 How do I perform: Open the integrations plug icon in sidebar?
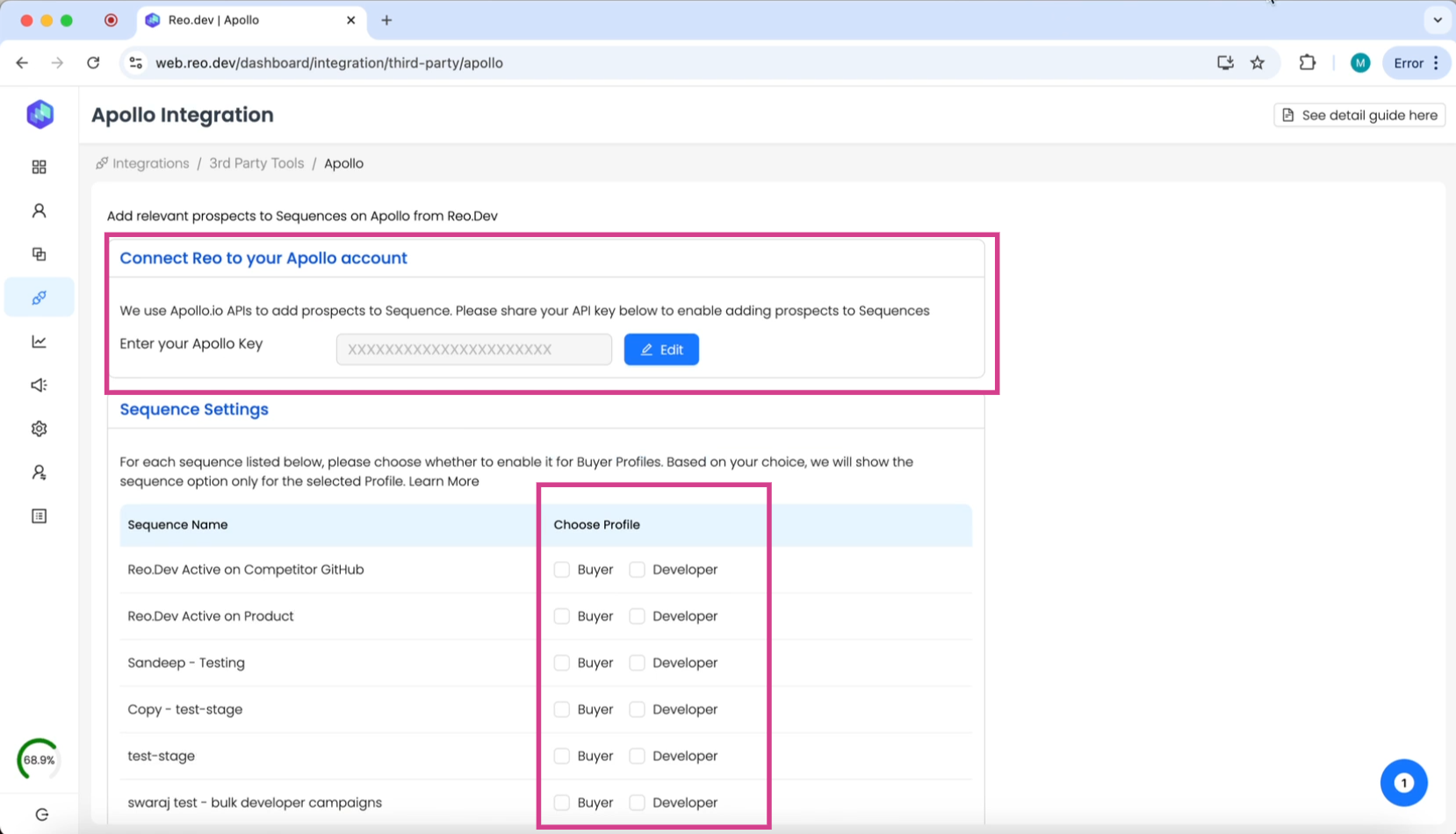click(39, 298)
